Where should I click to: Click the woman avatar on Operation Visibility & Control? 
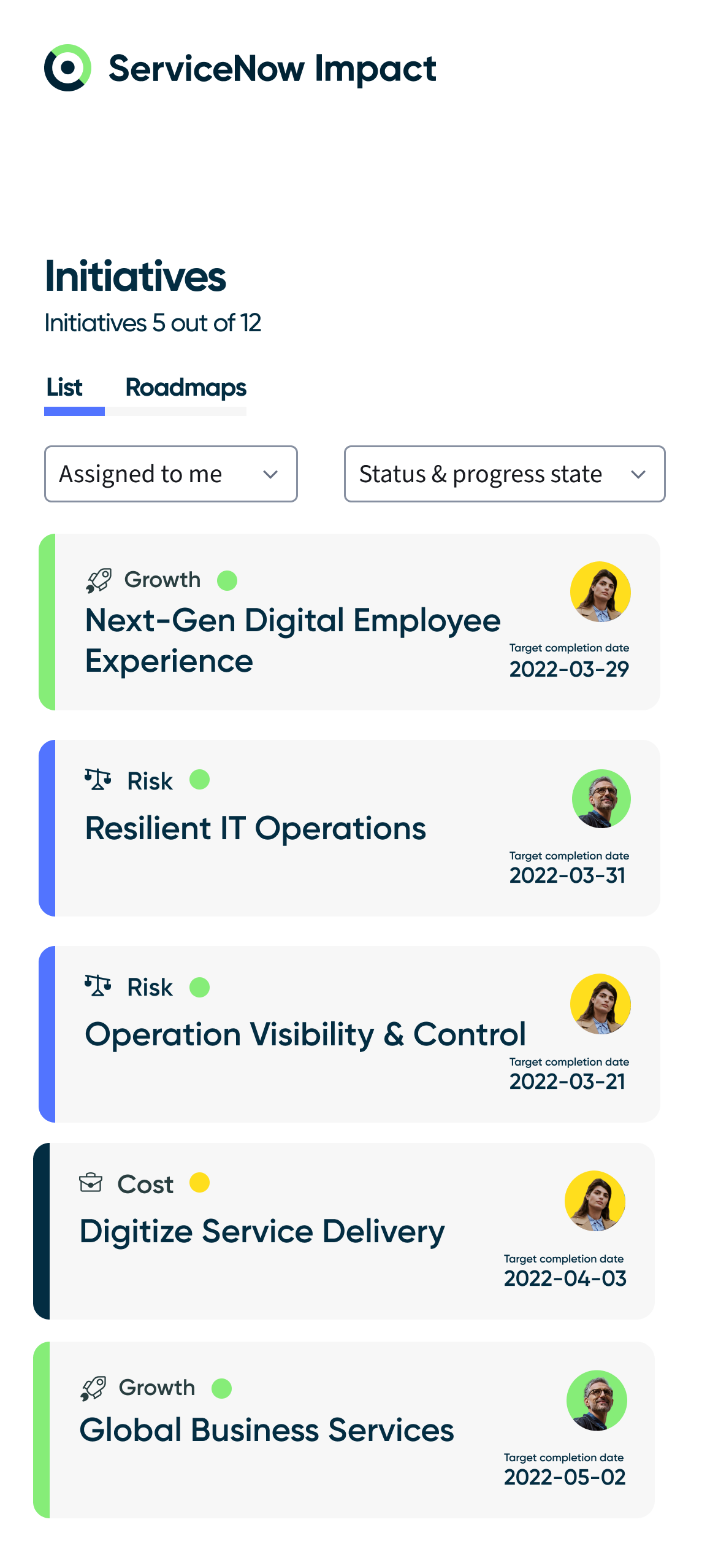click(601, 1004)
